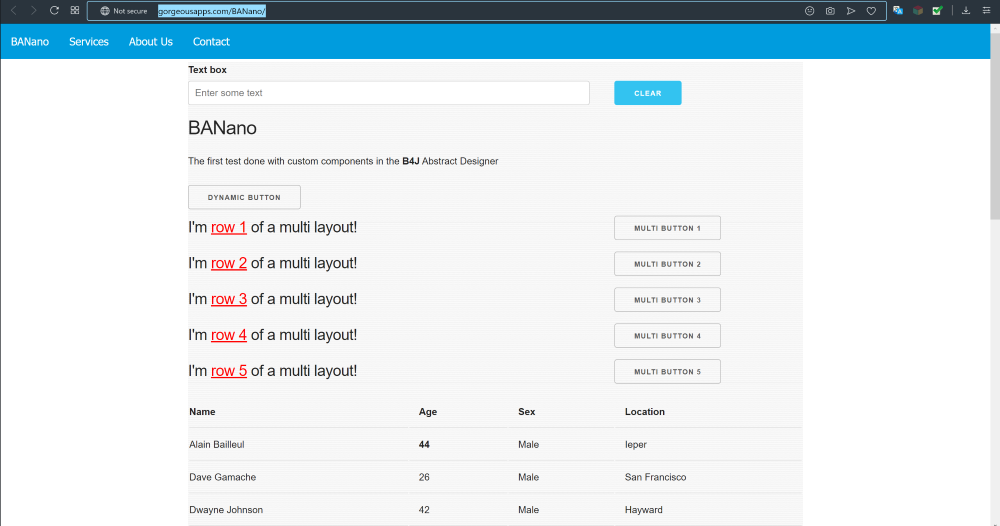Open the translate extension icon

(898, 11)
